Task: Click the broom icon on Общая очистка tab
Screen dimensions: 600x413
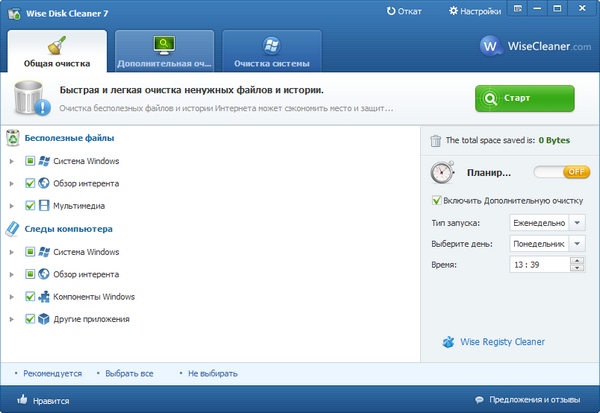Action: pyautogui.click(x=57, y=45)
